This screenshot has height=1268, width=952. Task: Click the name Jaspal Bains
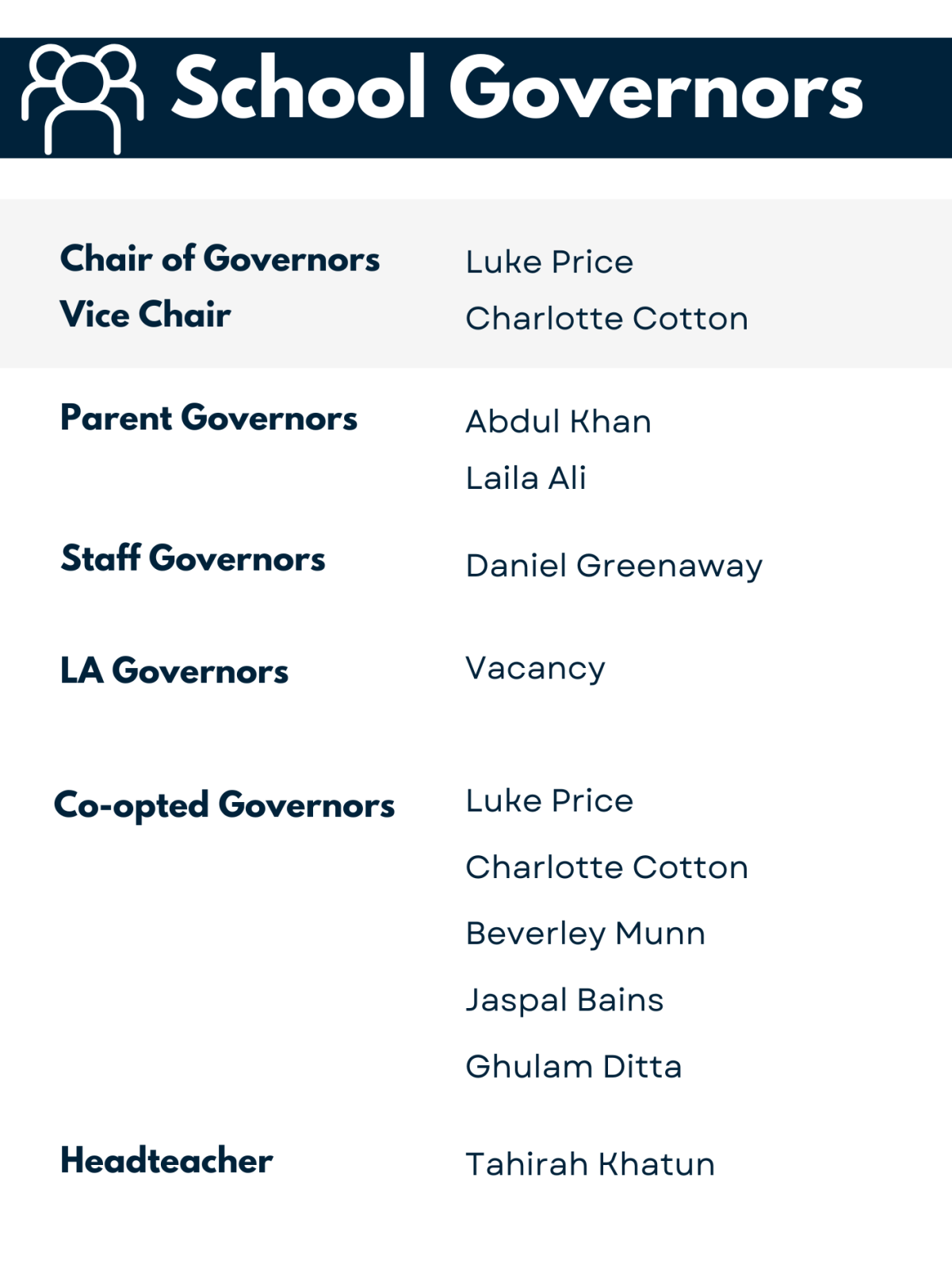coord(564,1002)
